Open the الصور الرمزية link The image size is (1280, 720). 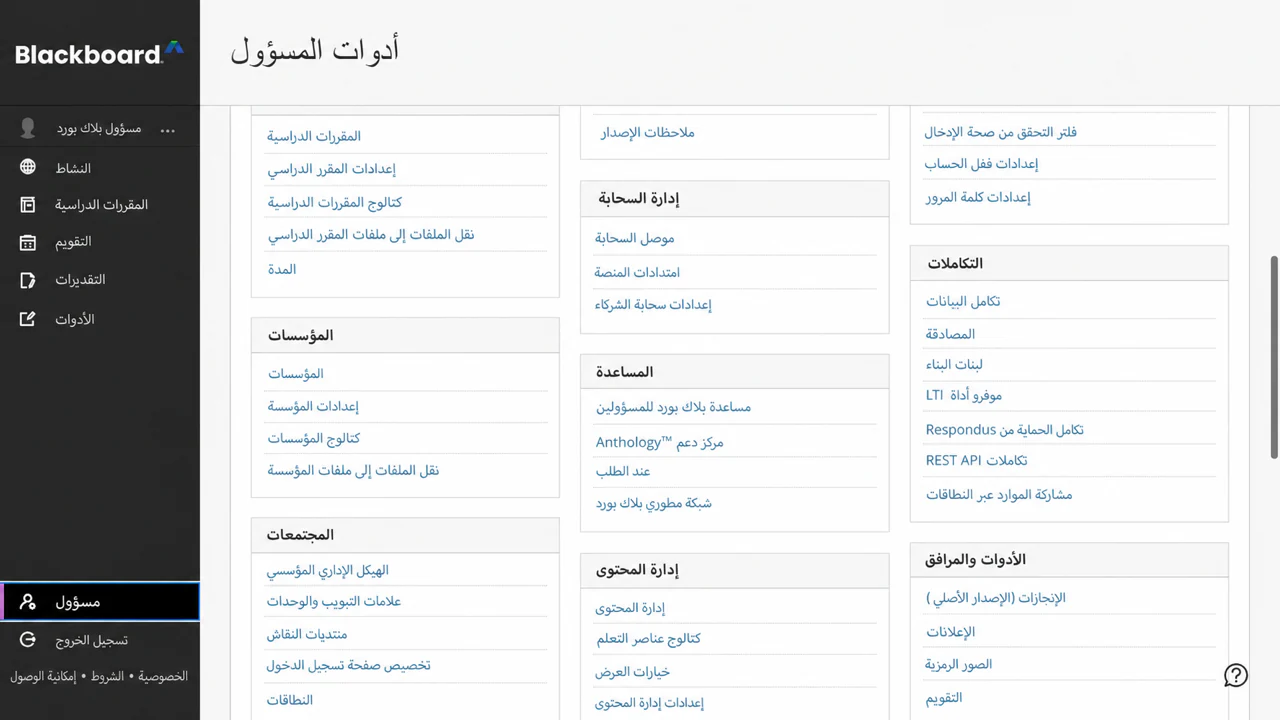click(959, 664)
